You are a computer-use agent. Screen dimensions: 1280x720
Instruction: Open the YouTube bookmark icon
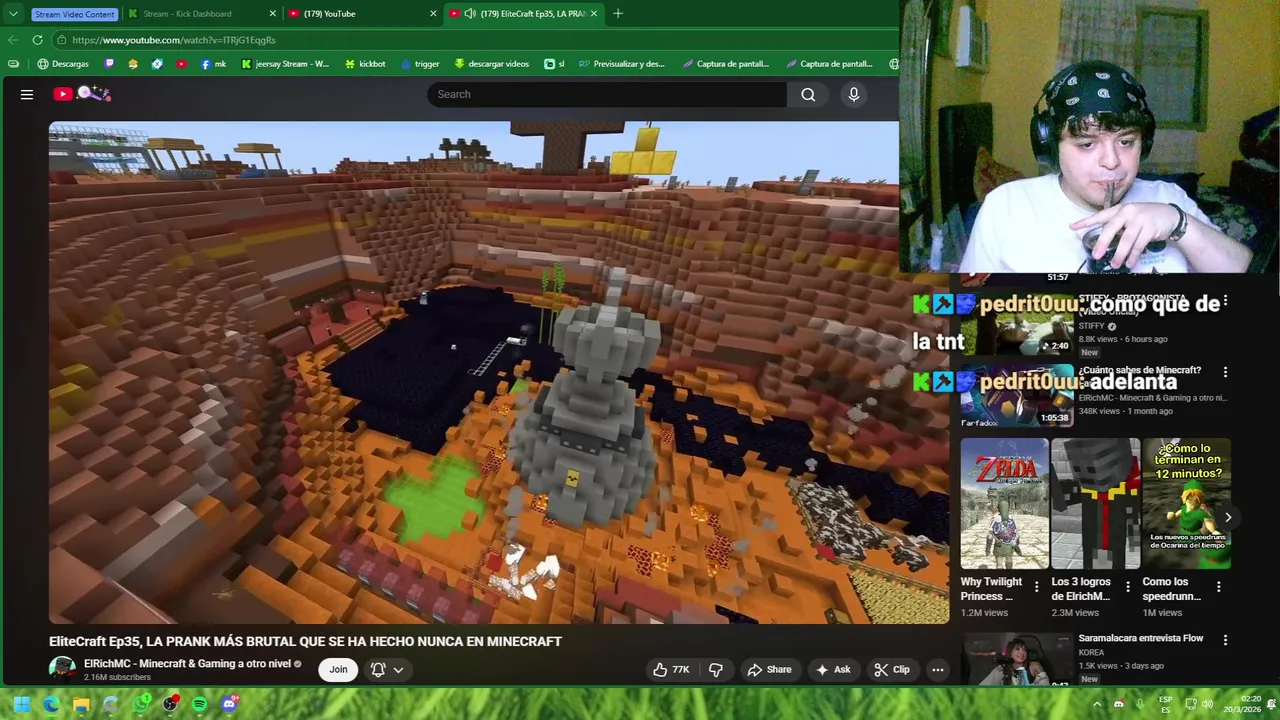click(181, 64)
